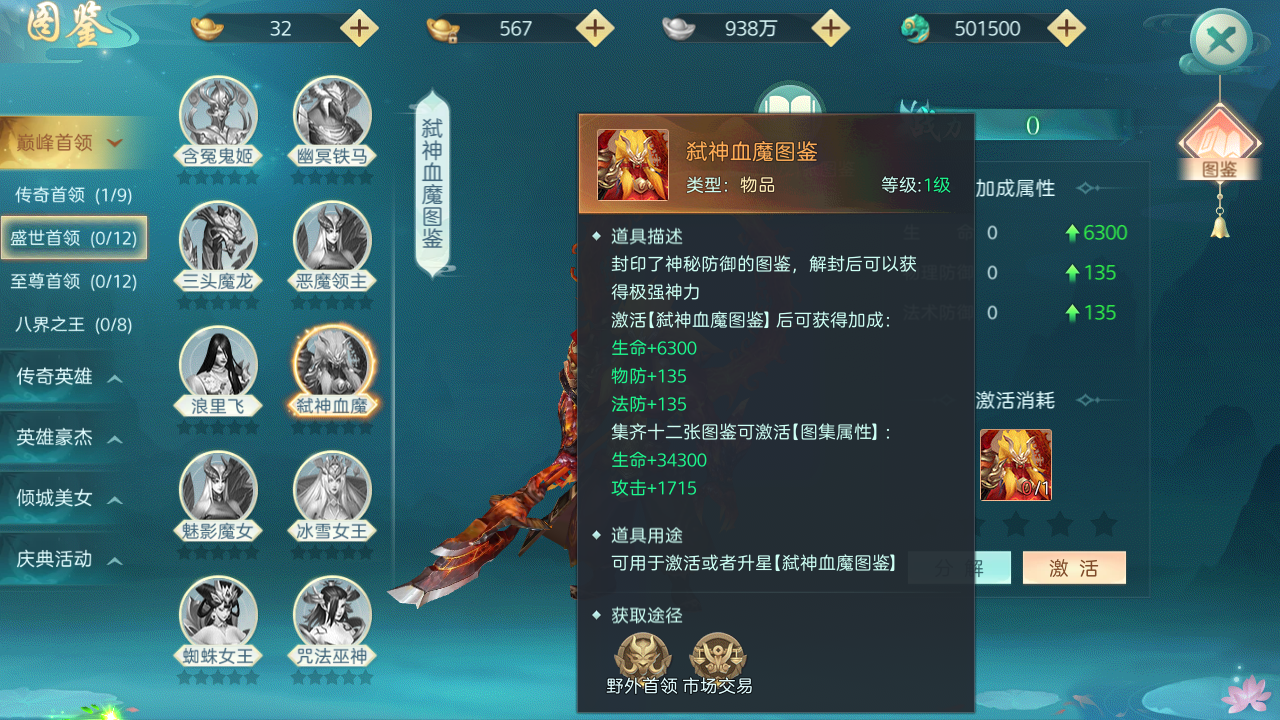Image resolution: width=1280 pixels, height=720 pixels.
Task: Add jade currency next to 501500
Action: click(x=1066, y=28)
